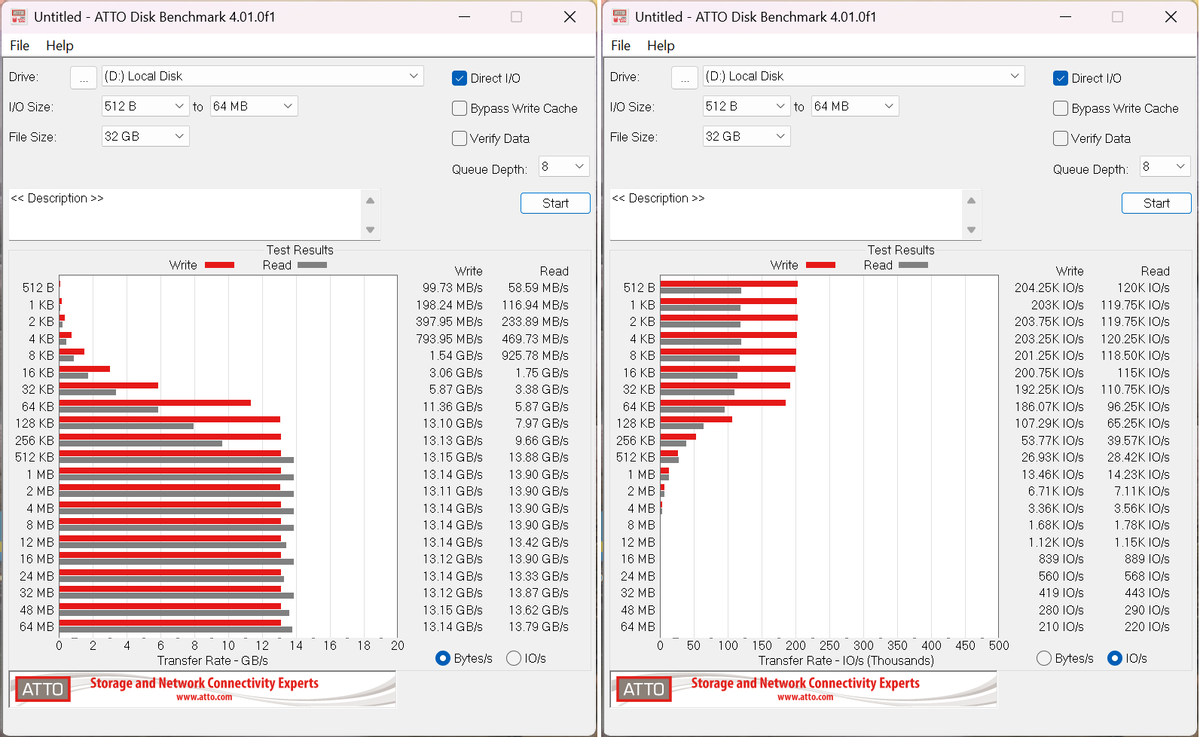Uncheck Direct I/O in the GB/s results window
1200x737 pixels.
460,78
